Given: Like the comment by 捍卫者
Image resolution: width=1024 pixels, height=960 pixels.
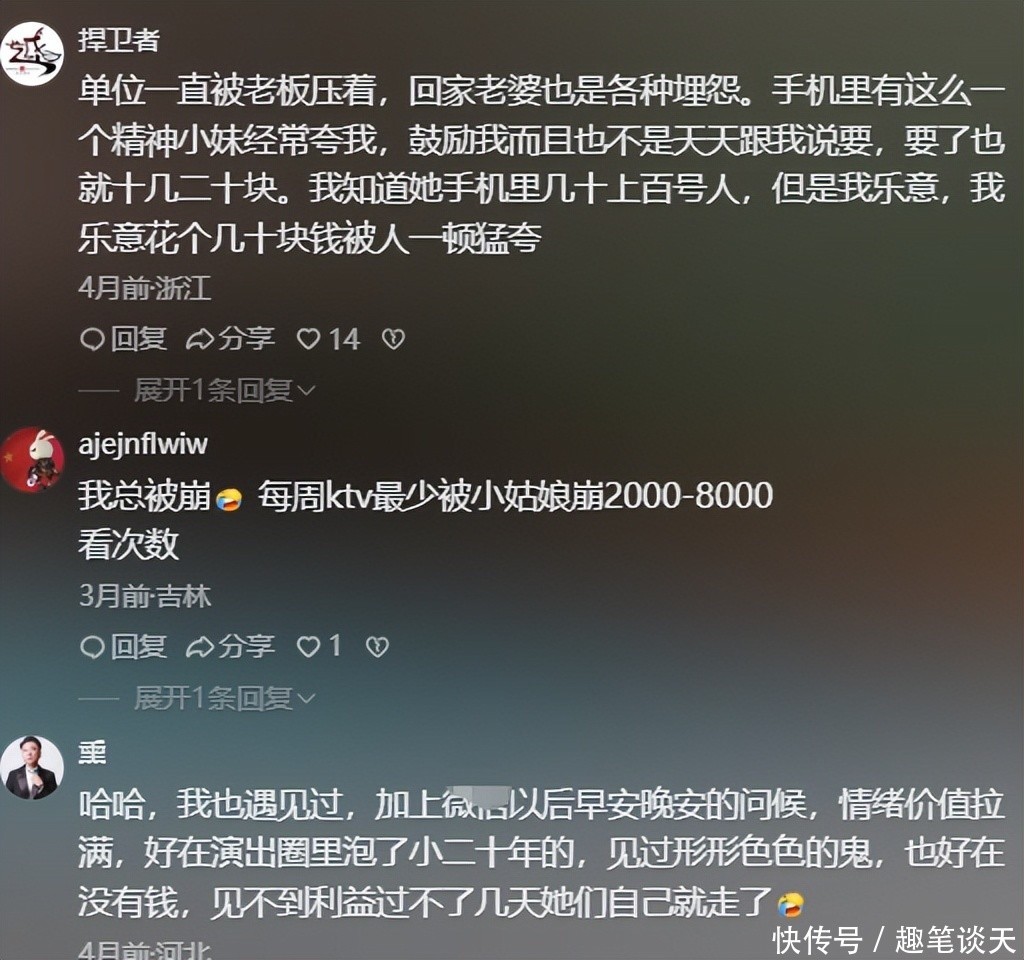Looking at the screenshot, I should (x=308, y=340).
